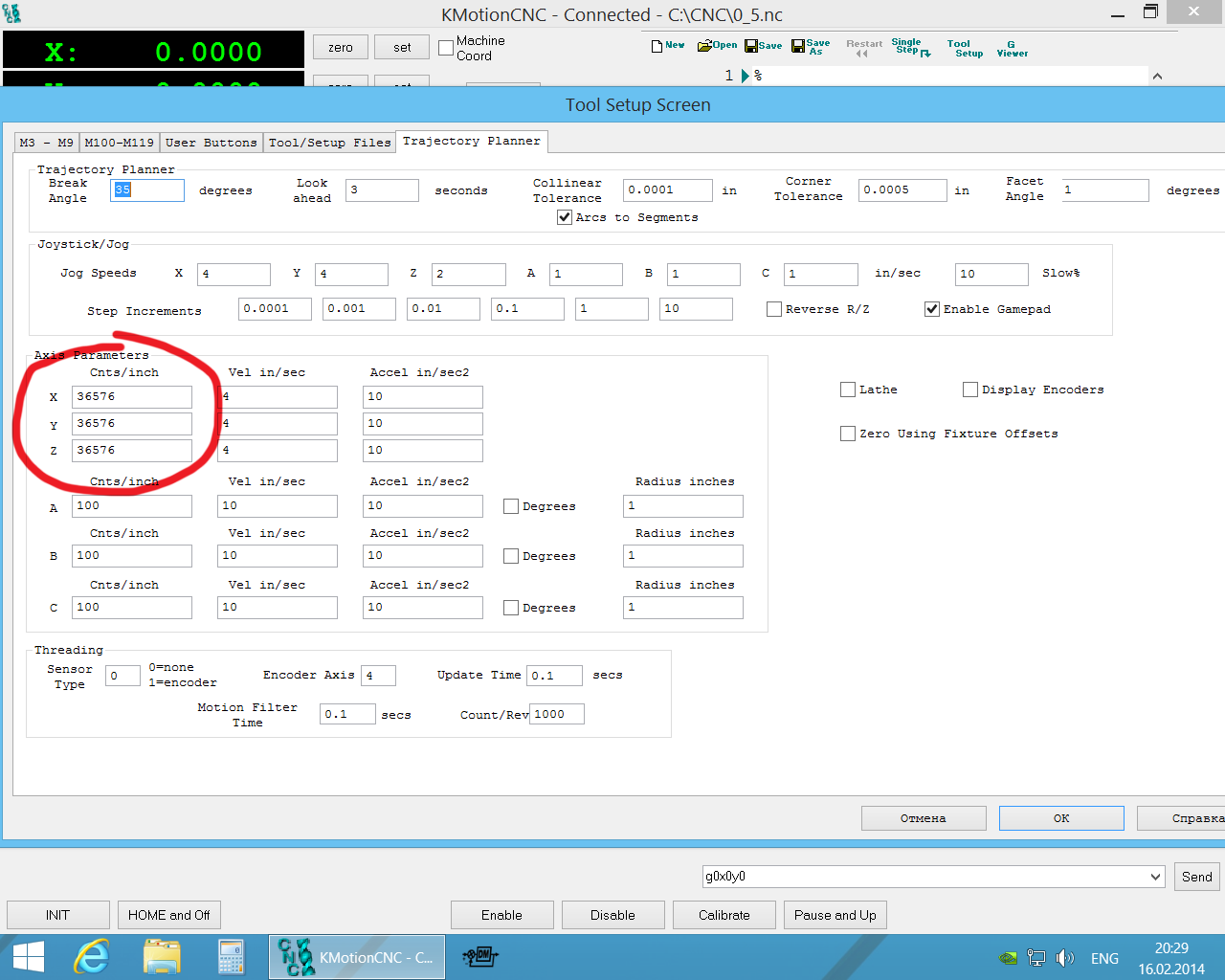
Task: Enable the Lathe checkbox
Action: tap(848, 390)
